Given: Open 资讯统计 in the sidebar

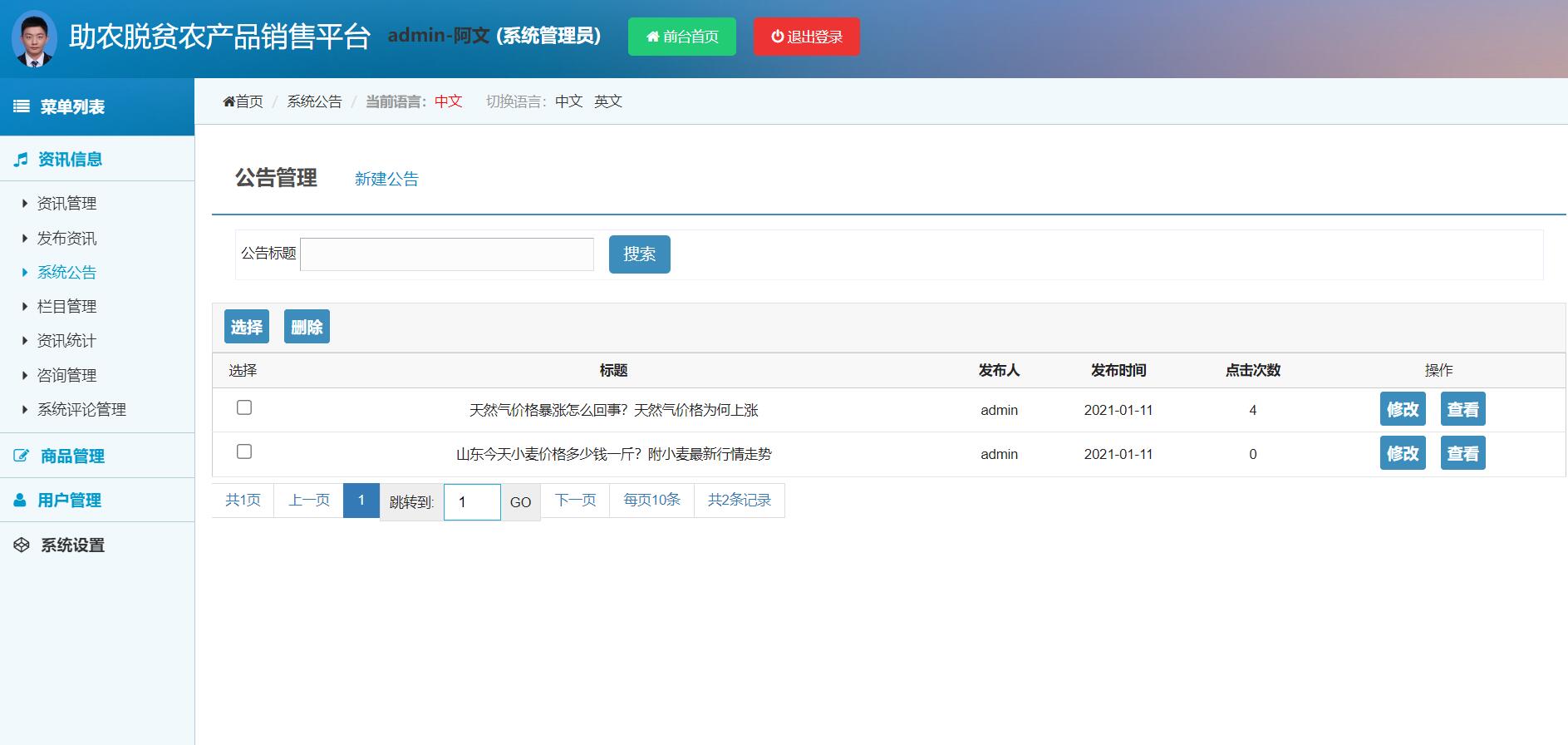Looking at the screenshot, I should point(66,341).
